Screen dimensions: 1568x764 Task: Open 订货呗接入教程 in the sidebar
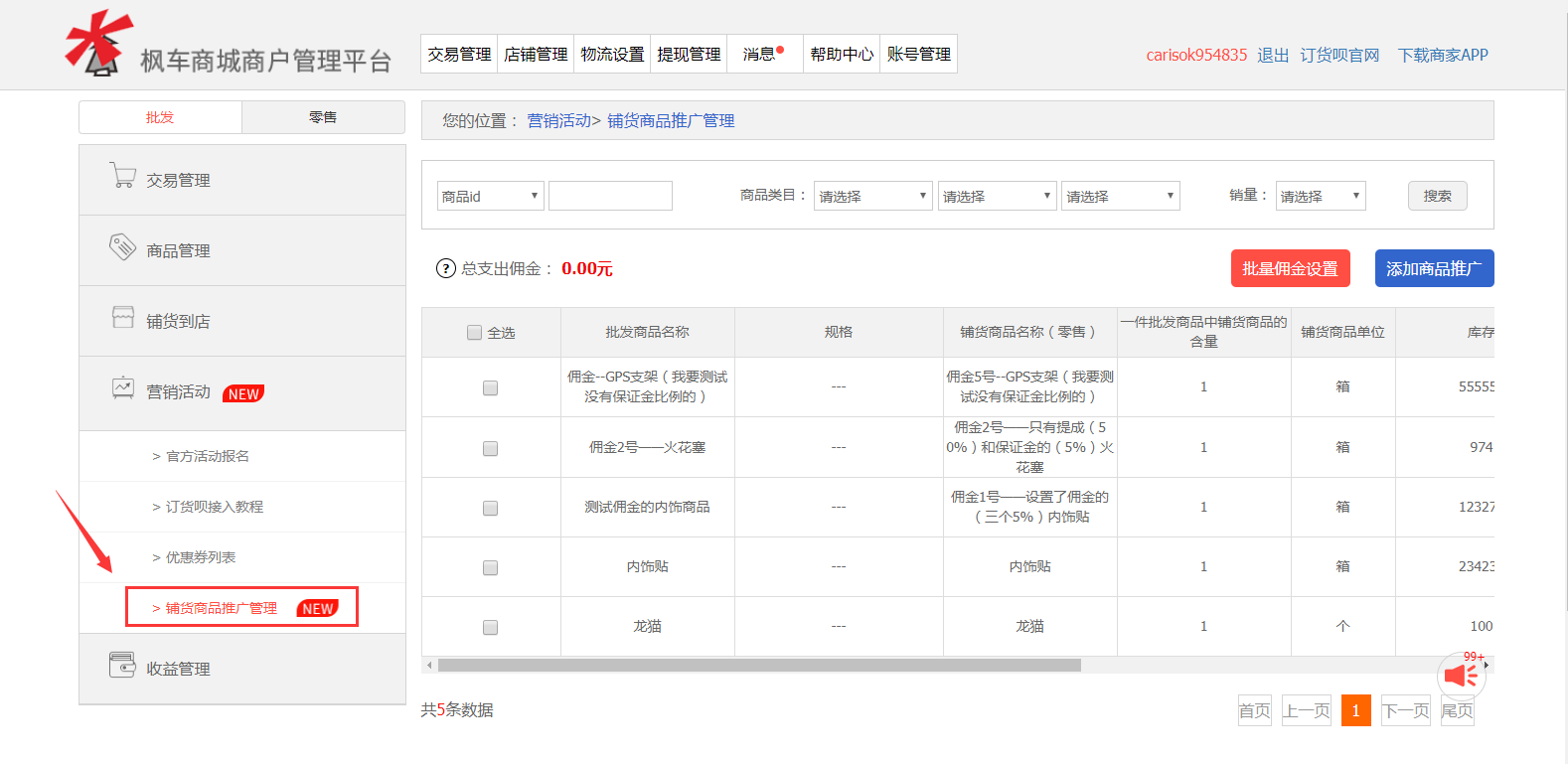click(x=215, y=507)
